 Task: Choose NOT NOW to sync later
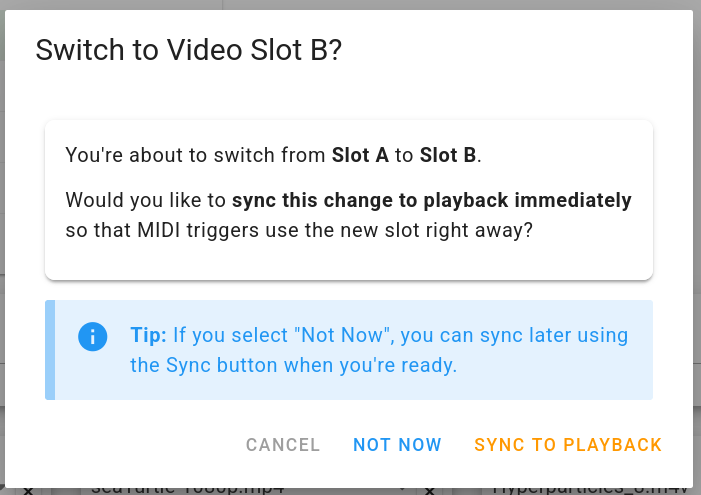click(x=397, y=445)
